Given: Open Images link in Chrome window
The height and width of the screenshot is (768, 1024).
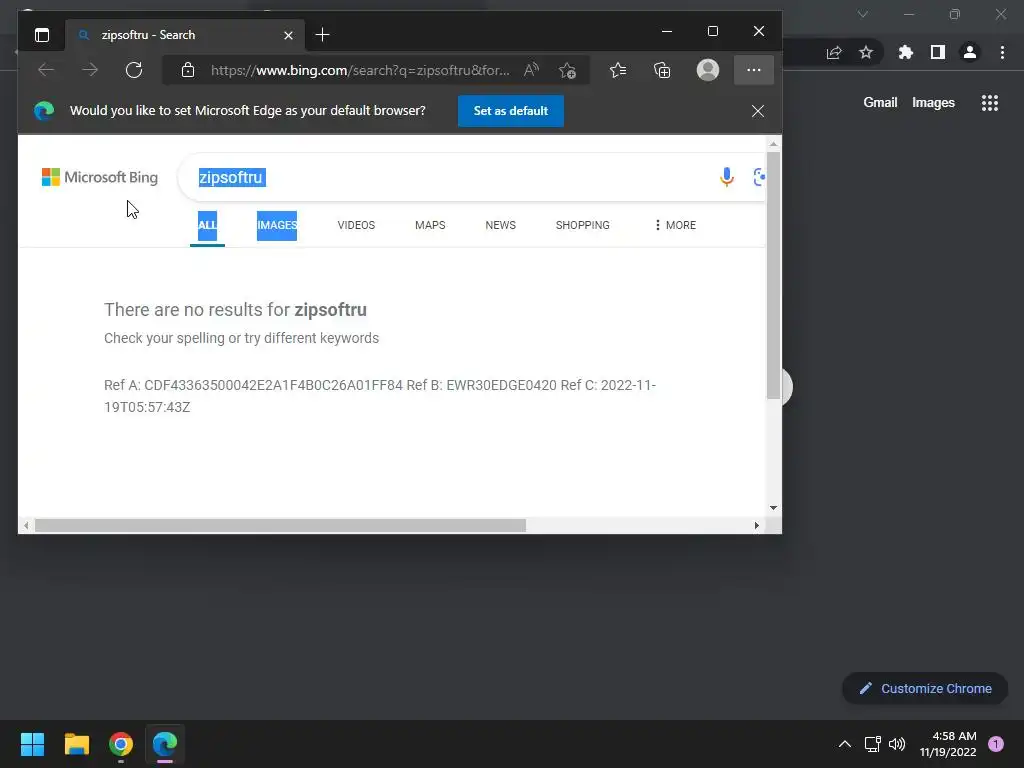Looking at the screenshot, I should pos(933,103).
